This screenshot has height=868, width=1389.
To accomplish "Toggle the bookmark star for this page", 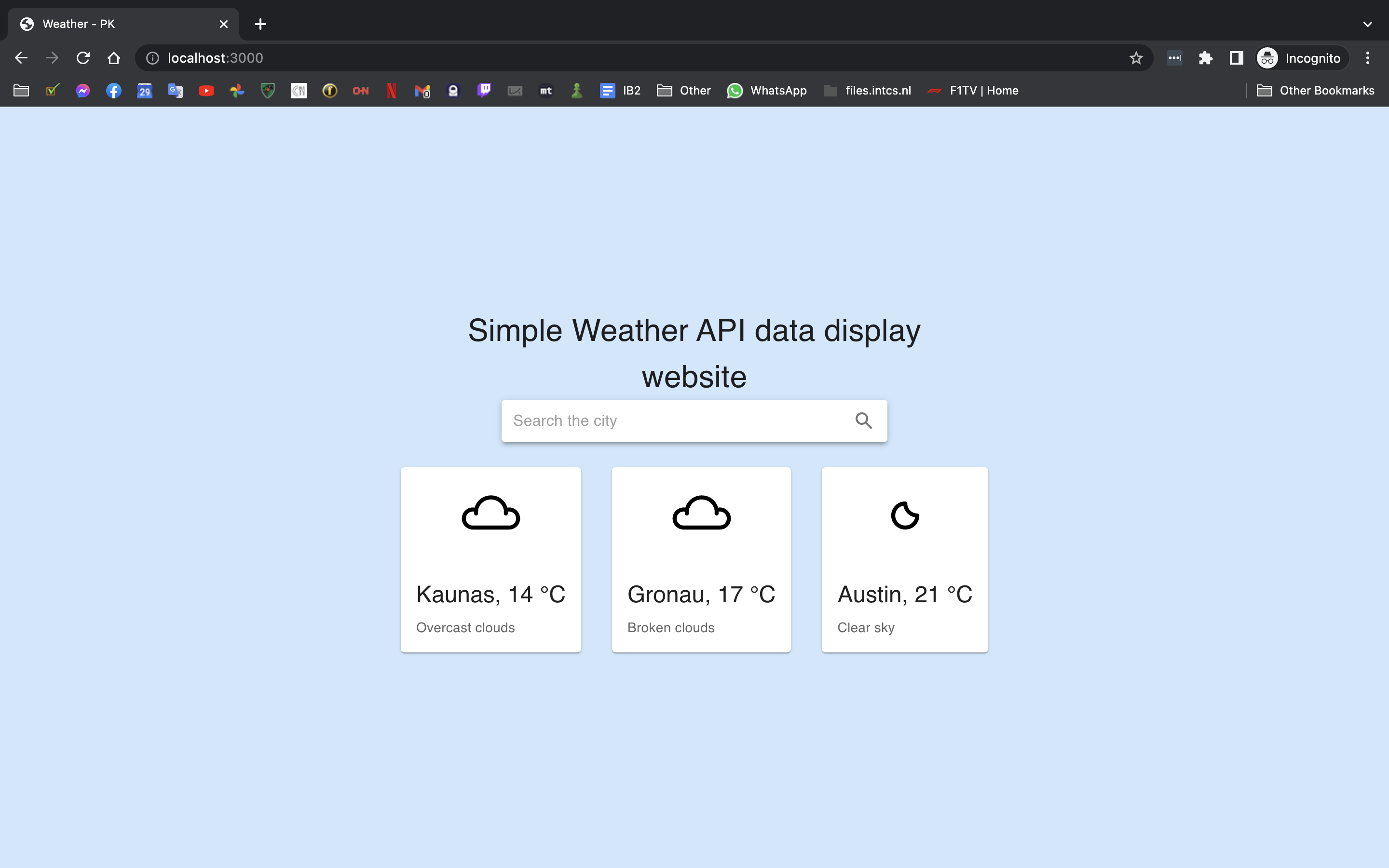I will coord(1135,57).
